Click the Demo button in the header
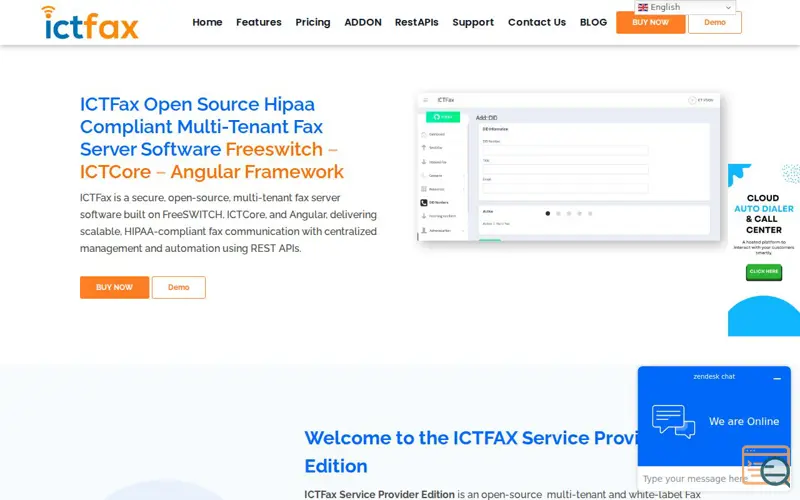The width and height of the screenshot is (800, 500). point(714,23)
